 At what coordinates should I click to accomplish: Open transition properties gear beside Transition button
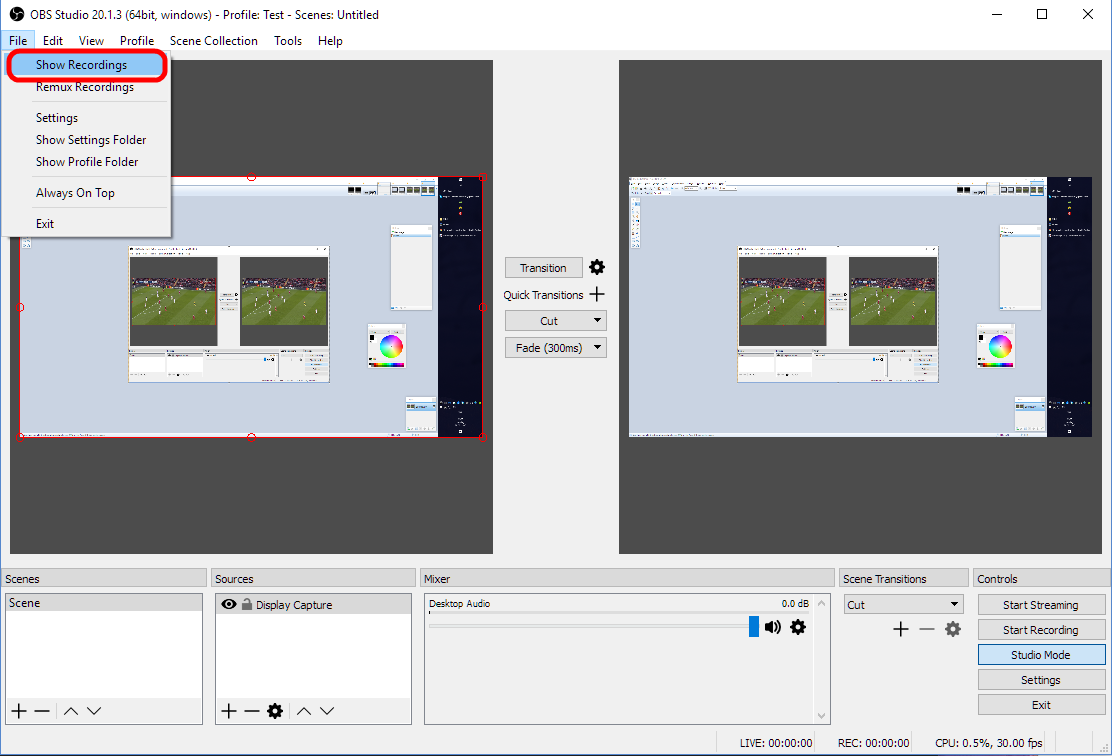click(597, 267)
